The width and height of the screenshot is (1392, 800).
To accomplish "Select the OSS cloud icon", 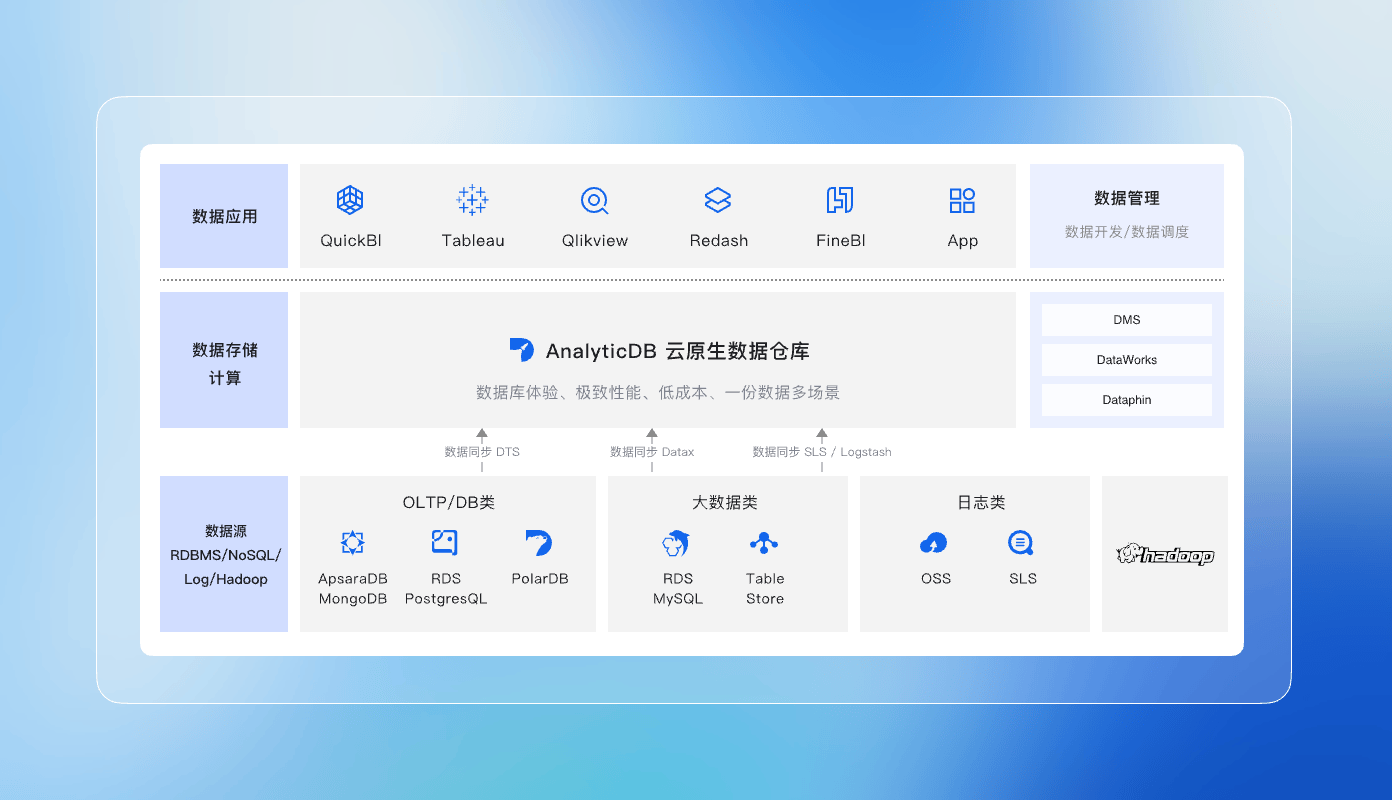I will pos(934,543).
